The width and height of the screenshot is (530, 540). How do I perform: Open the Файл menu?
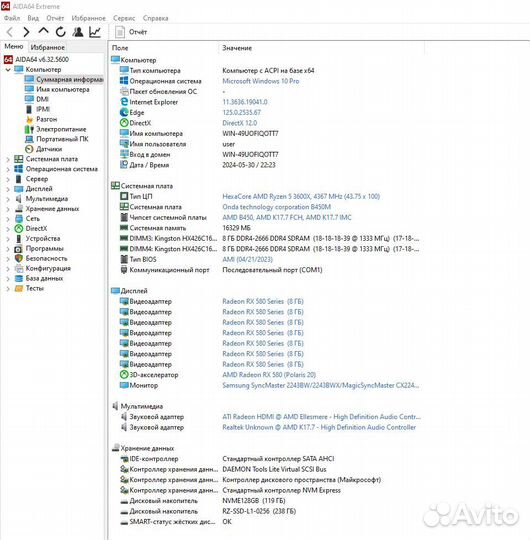[x=12, y=18]
